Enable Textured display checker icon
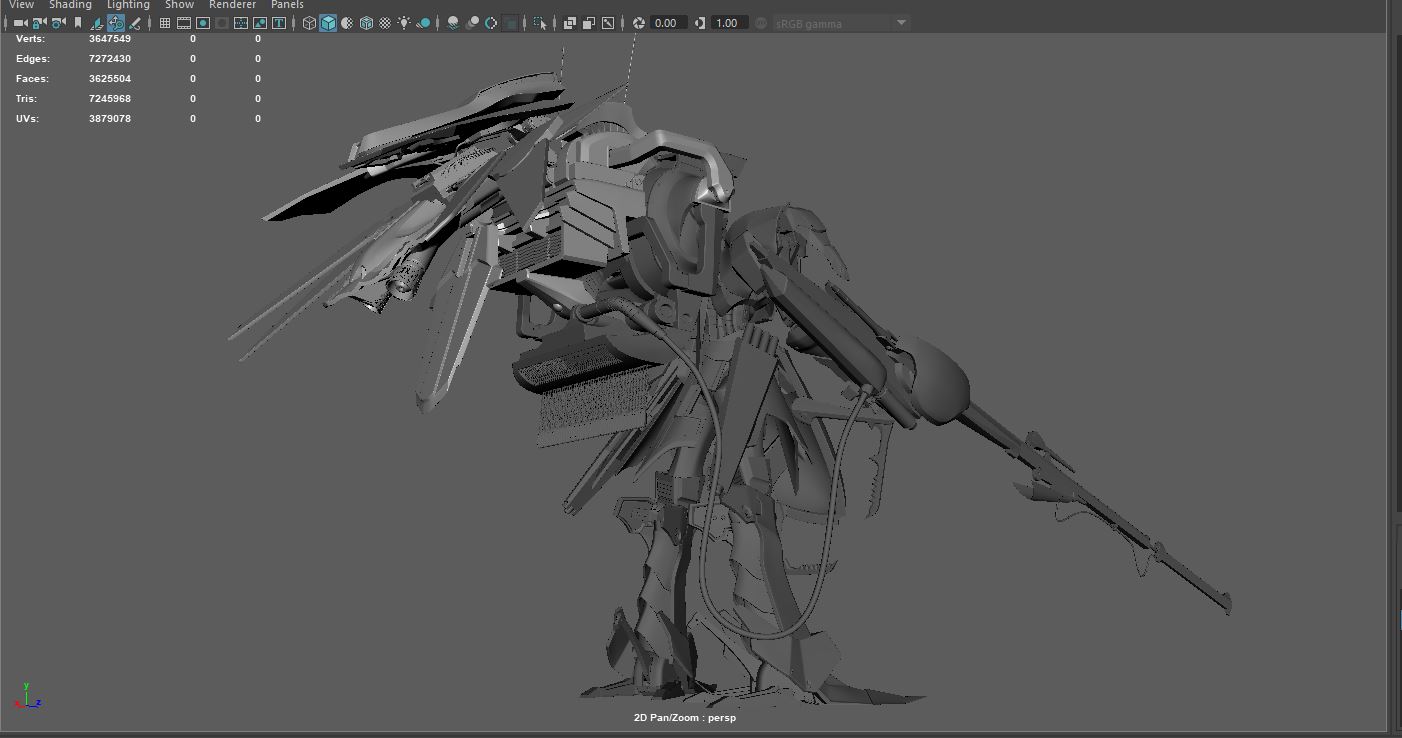1402x738 pixels. coord(385,23)
